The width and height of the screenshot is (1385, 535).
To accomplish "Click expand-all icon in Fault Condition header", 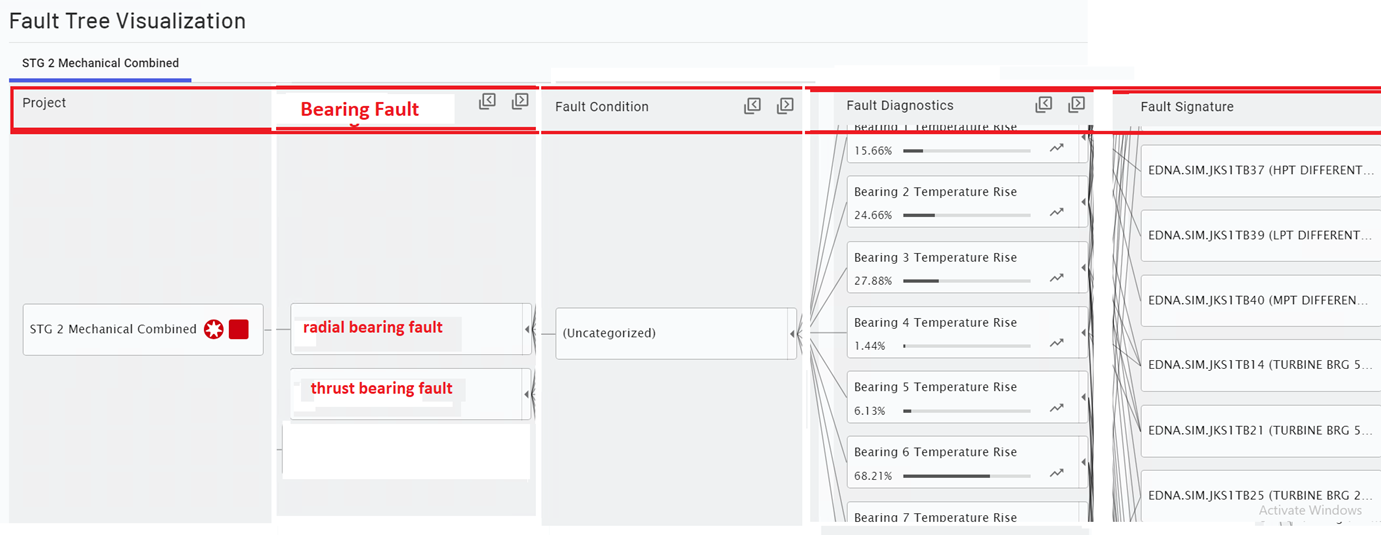I will click(786, 106).
